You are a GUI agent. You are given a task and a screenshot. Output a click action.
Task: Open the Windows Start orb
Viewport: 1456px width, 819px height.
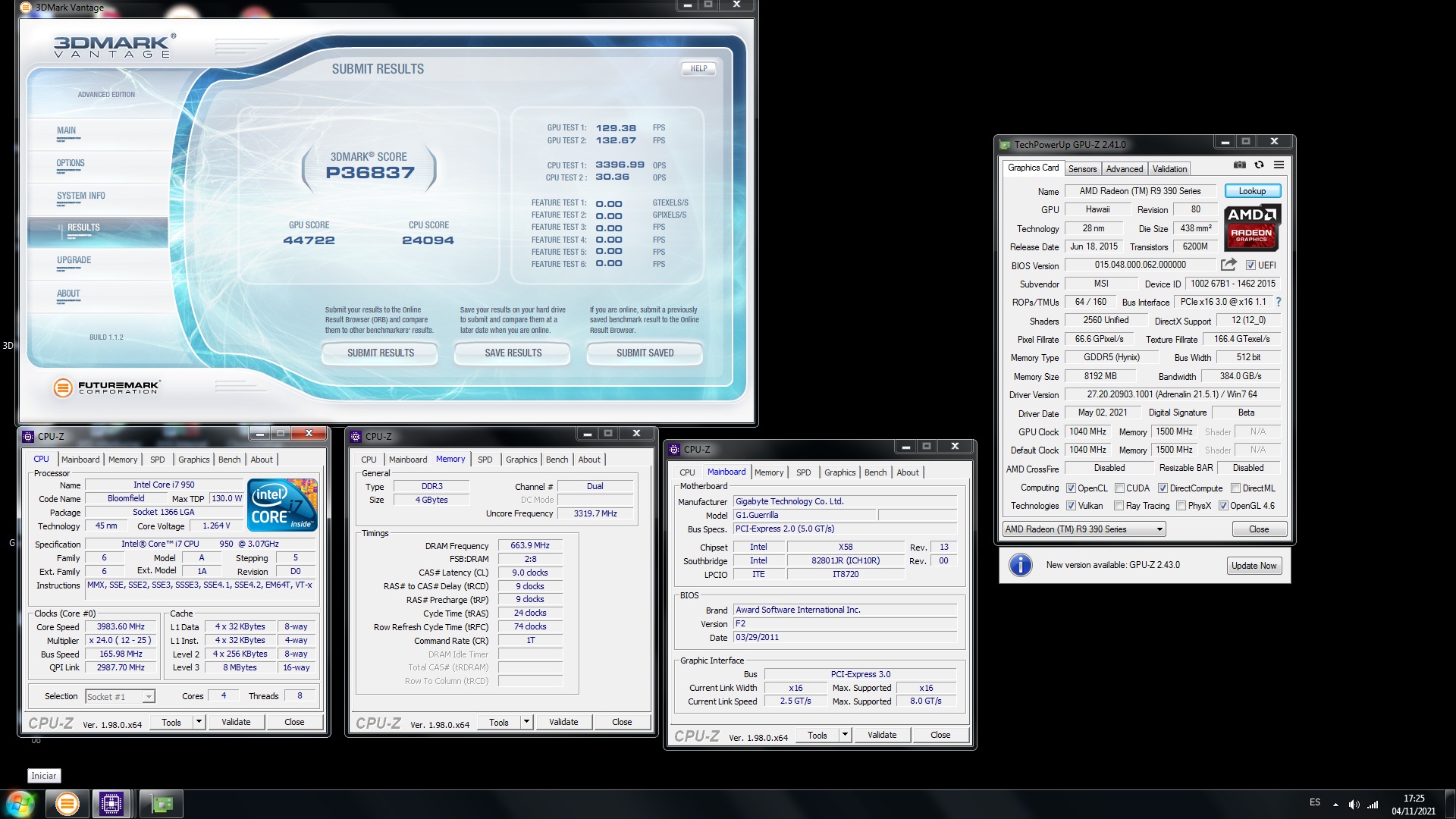(x=20, y=804)
